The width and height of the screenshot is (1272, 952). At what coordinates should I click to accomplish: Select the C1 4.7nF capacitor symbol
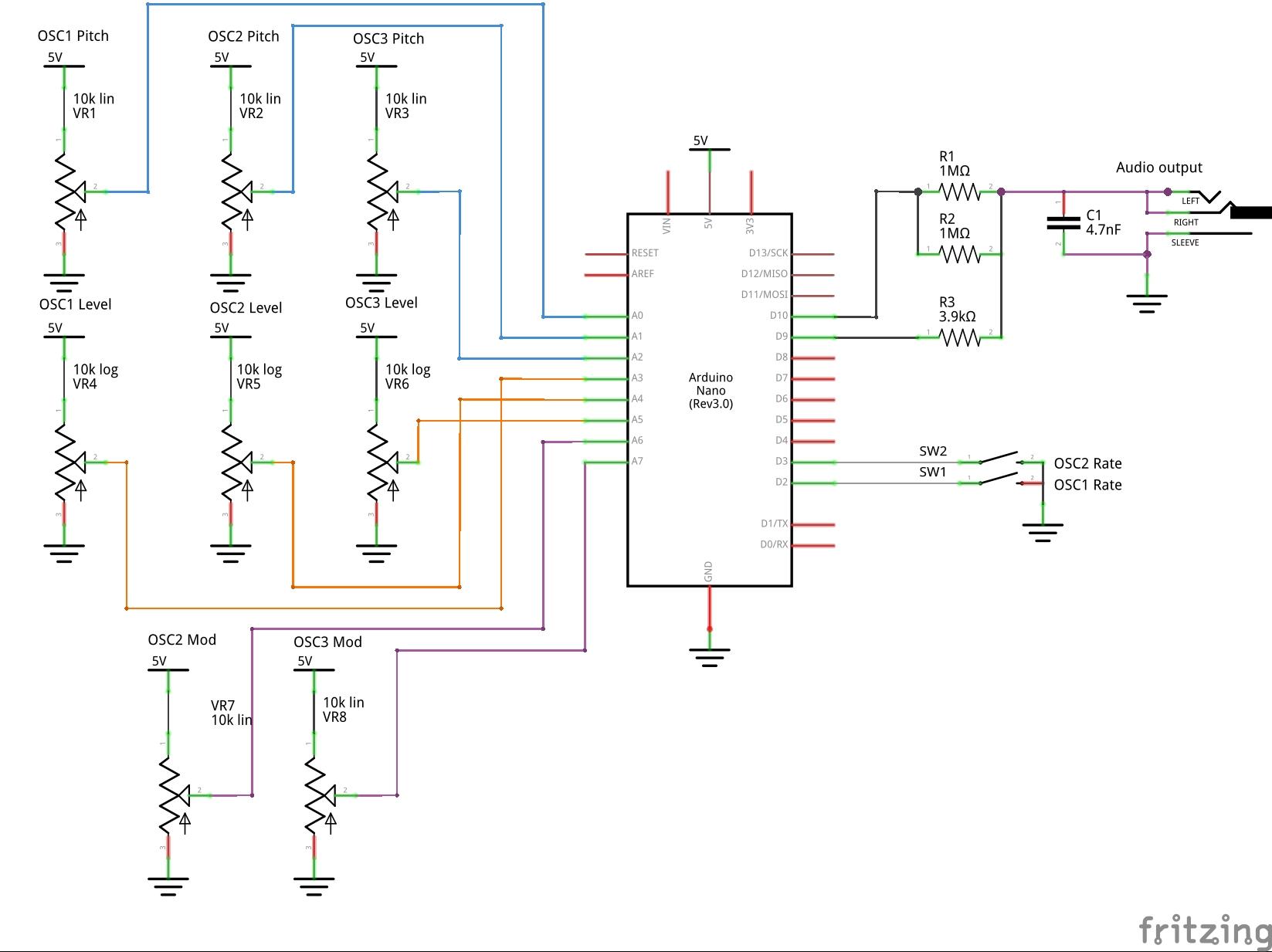[1063, 222]
